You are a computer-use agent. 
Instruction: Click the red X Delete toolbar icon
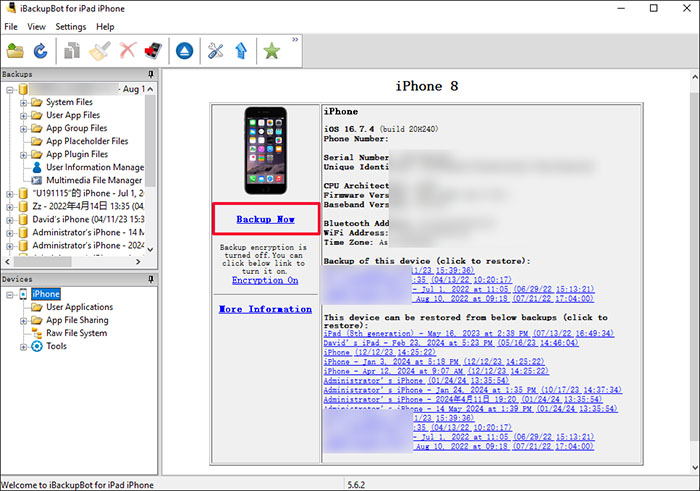point(128,50)
